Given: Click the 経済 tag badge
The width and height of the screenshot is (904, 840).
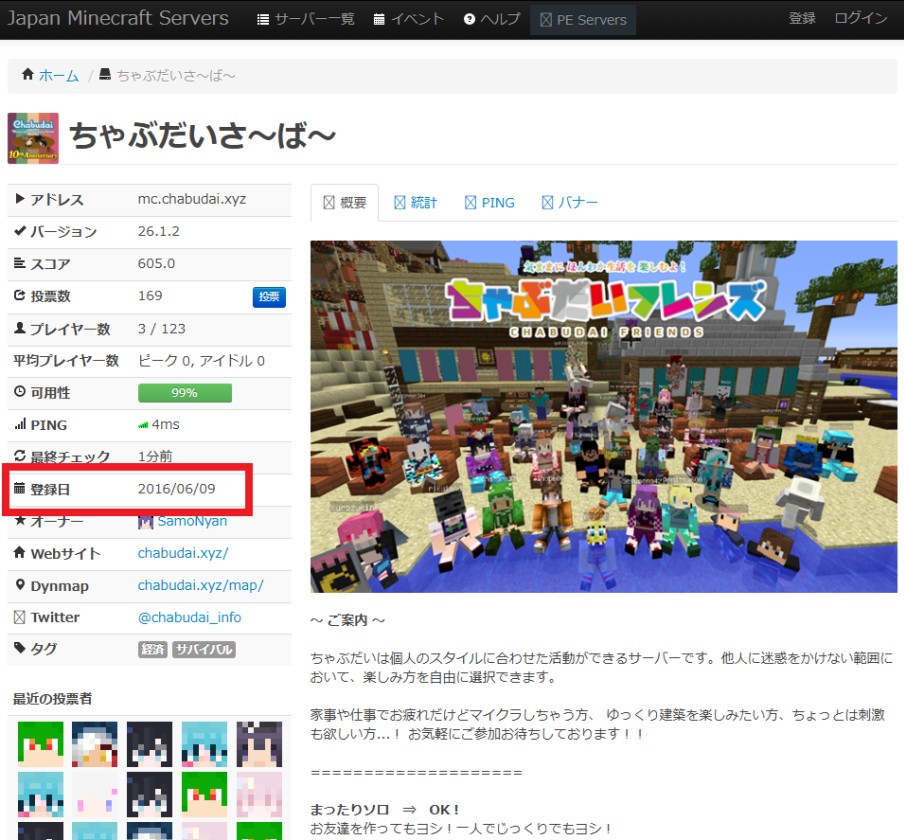Looking at the screenshot, I should tap(153, 649).
